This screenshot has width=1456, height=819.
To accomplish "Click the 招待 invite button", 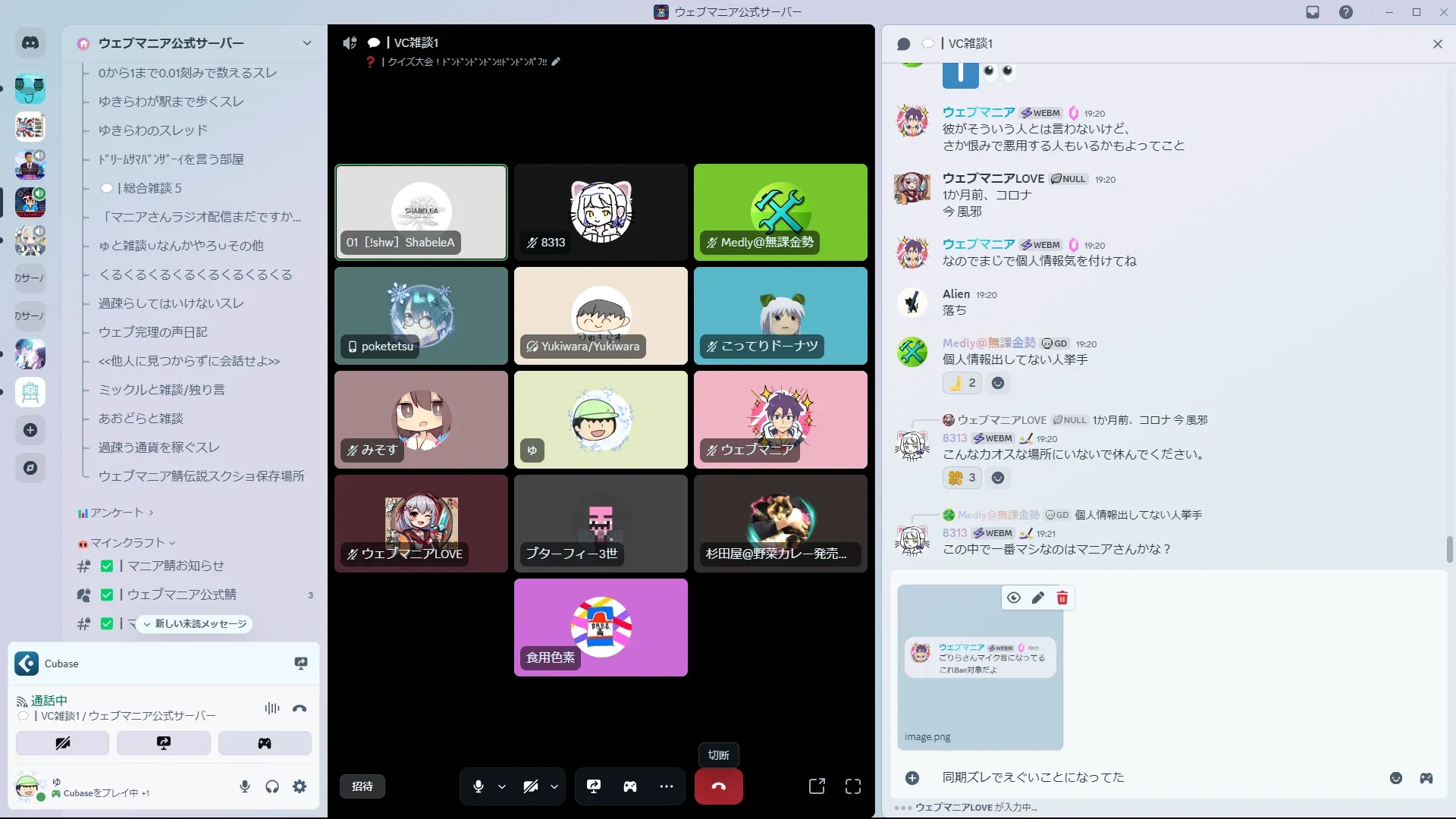I will [x=362, y=786].
